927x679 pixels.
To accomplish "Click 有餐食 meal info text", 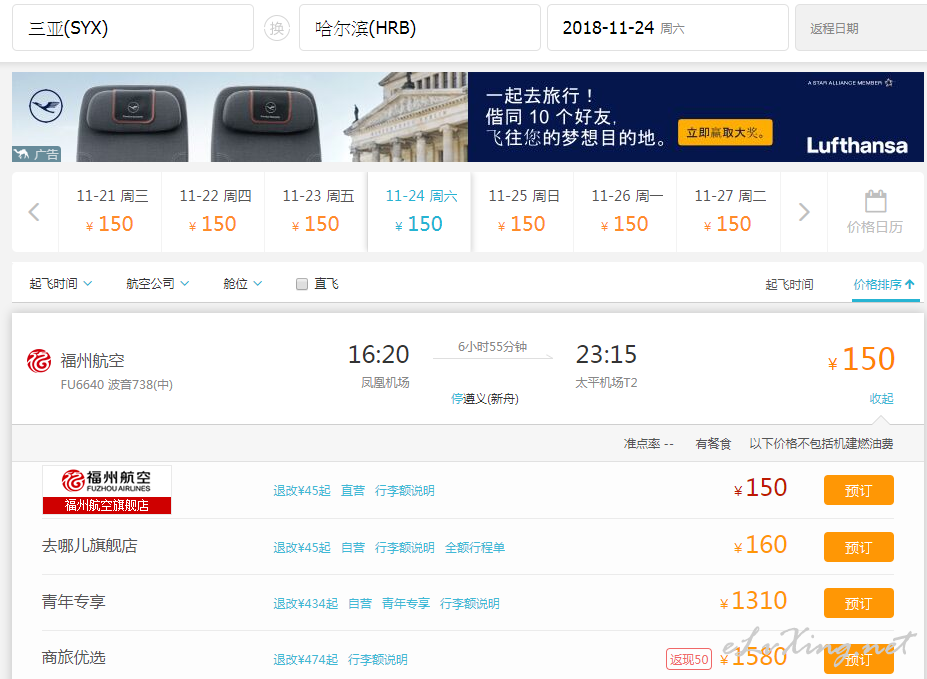I will coord(713,444).
